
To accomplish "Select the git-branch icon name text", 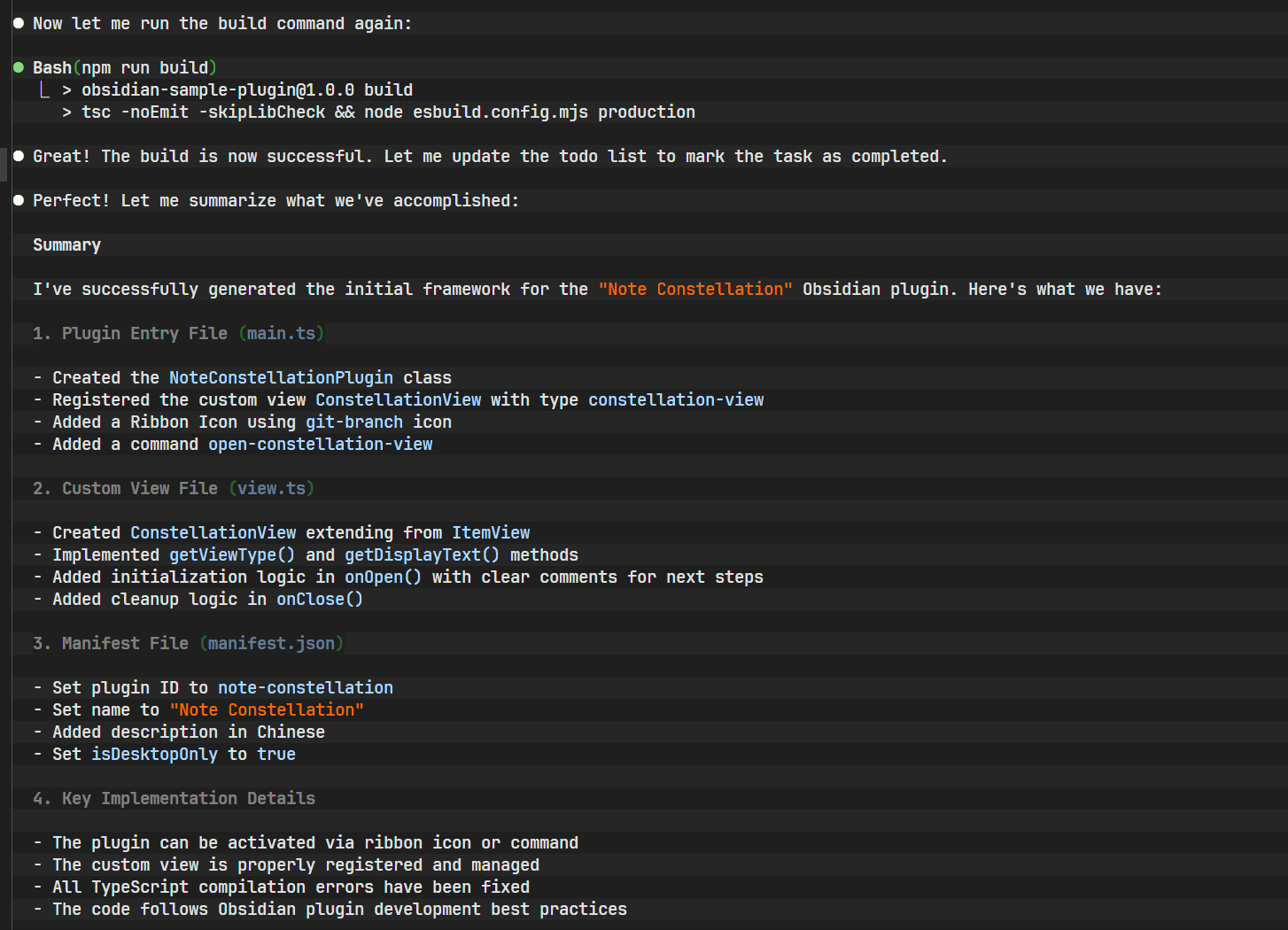I will tap(354, 422).
